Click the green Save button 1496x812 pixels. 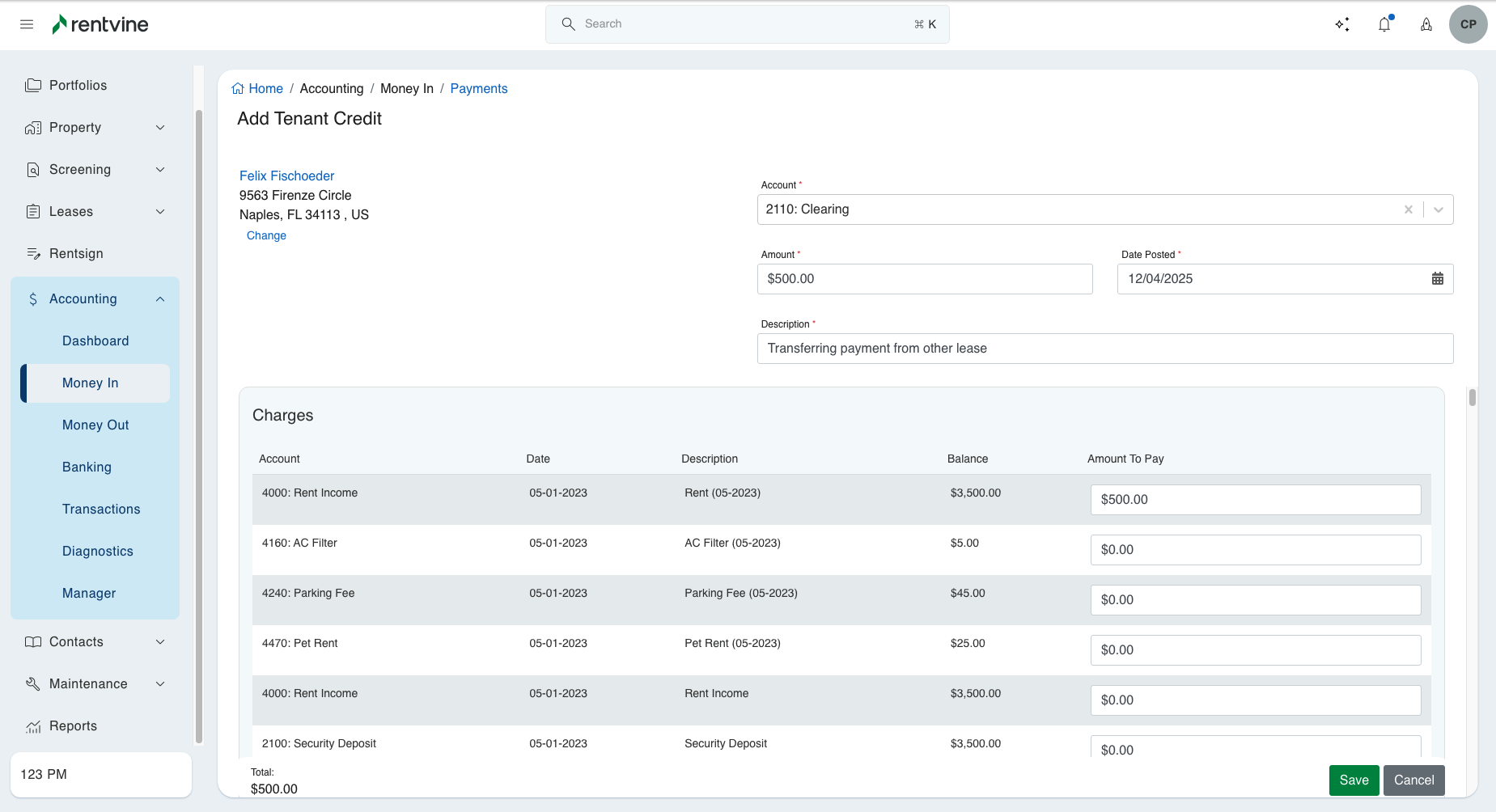(1353, 780)
